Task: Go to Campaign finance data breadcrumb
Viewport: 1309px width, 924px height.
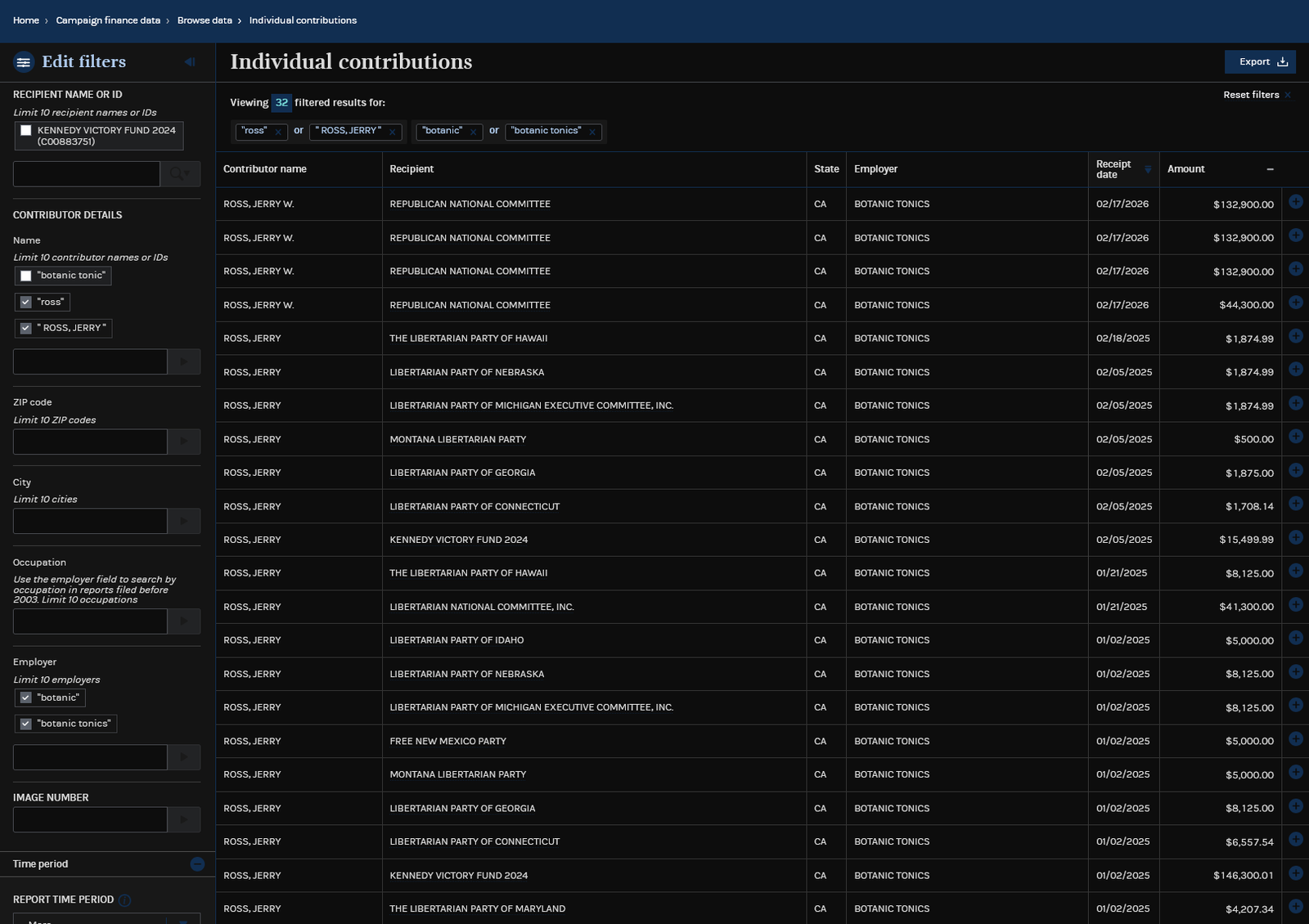Action: pyautogui.click(x=108, y=20)
